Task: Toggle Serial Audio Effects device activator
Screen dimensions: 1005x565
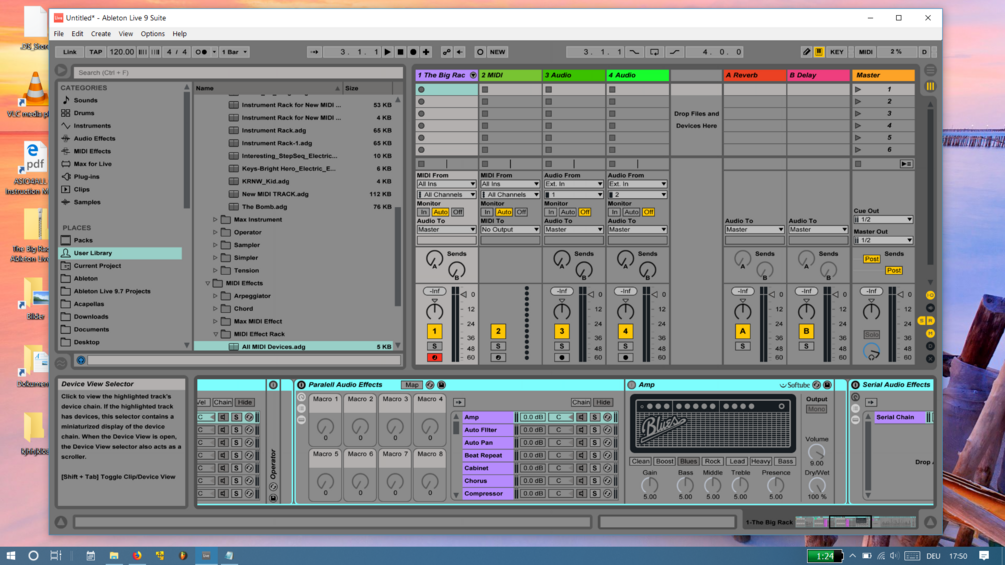Action: (855, 385)
